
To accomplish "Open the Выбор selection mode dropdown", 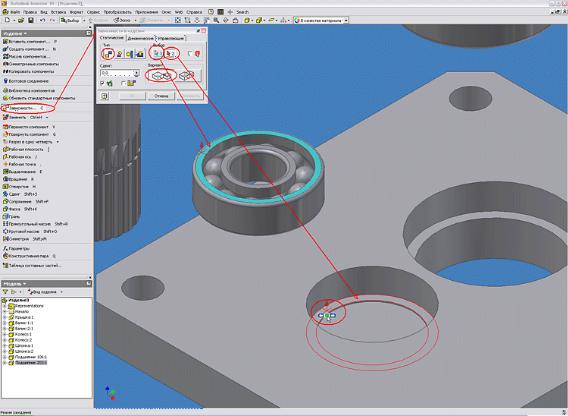I will [x=84, y=20].
